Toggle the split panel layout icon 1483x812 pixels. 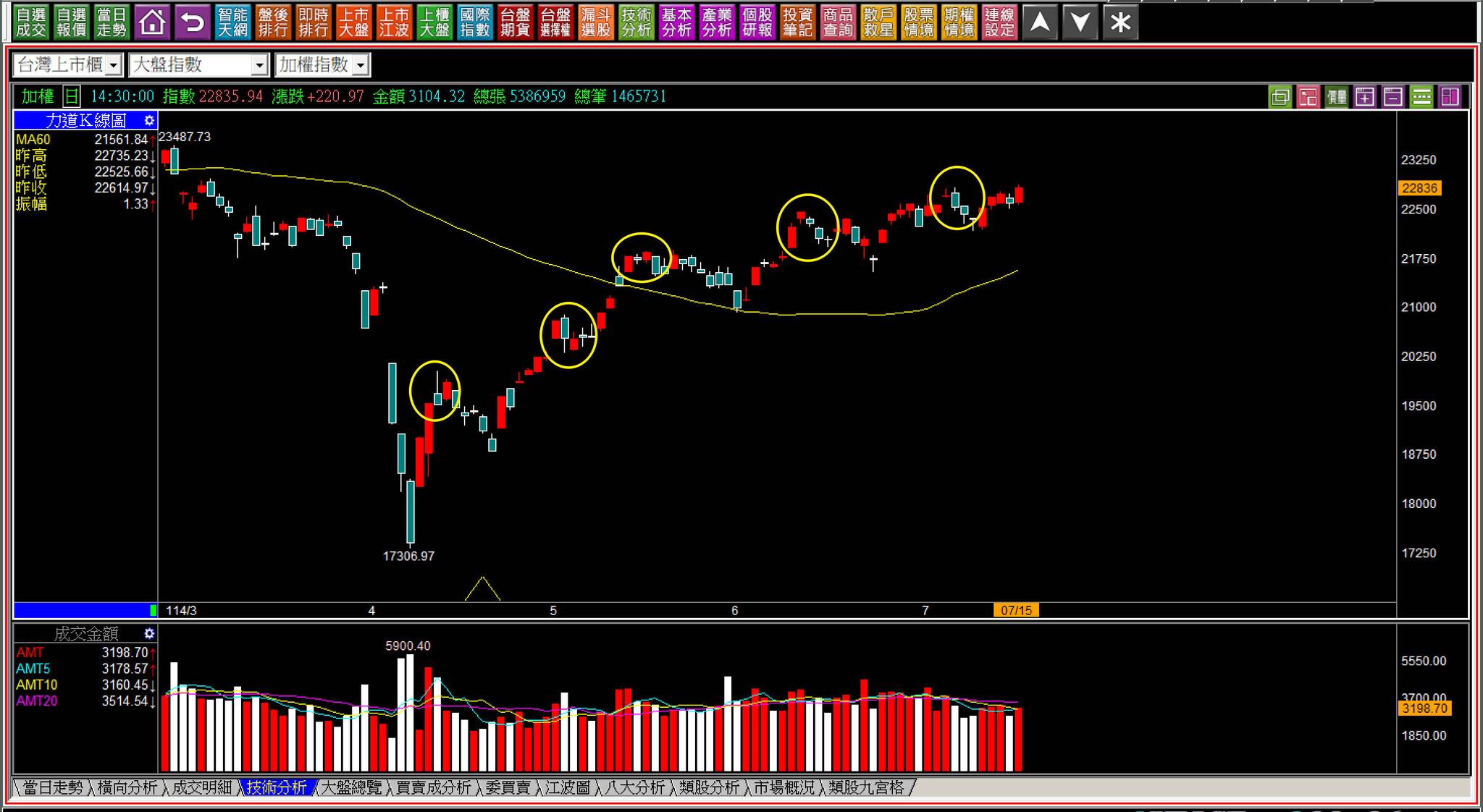point(1450,97)
